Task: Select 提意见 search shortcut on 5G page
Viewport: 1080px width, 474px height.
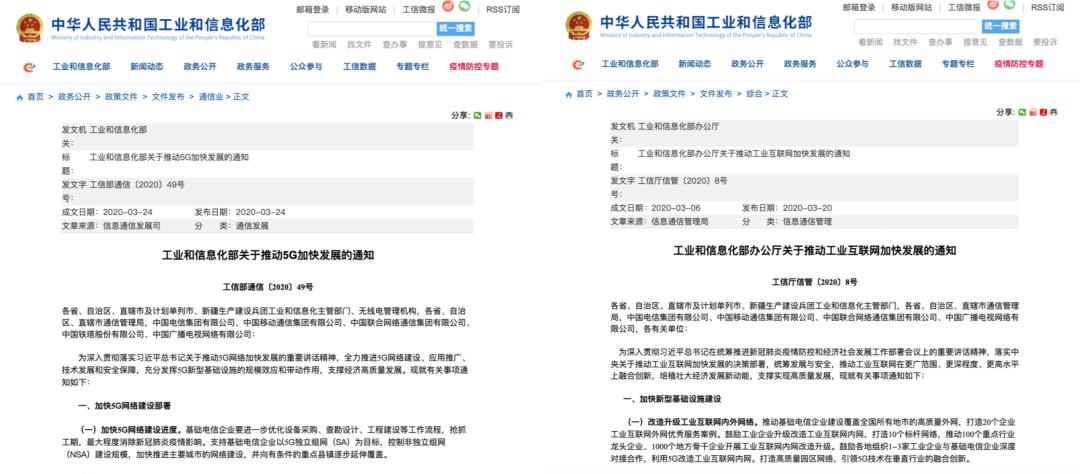Action: tap(430, 44)
